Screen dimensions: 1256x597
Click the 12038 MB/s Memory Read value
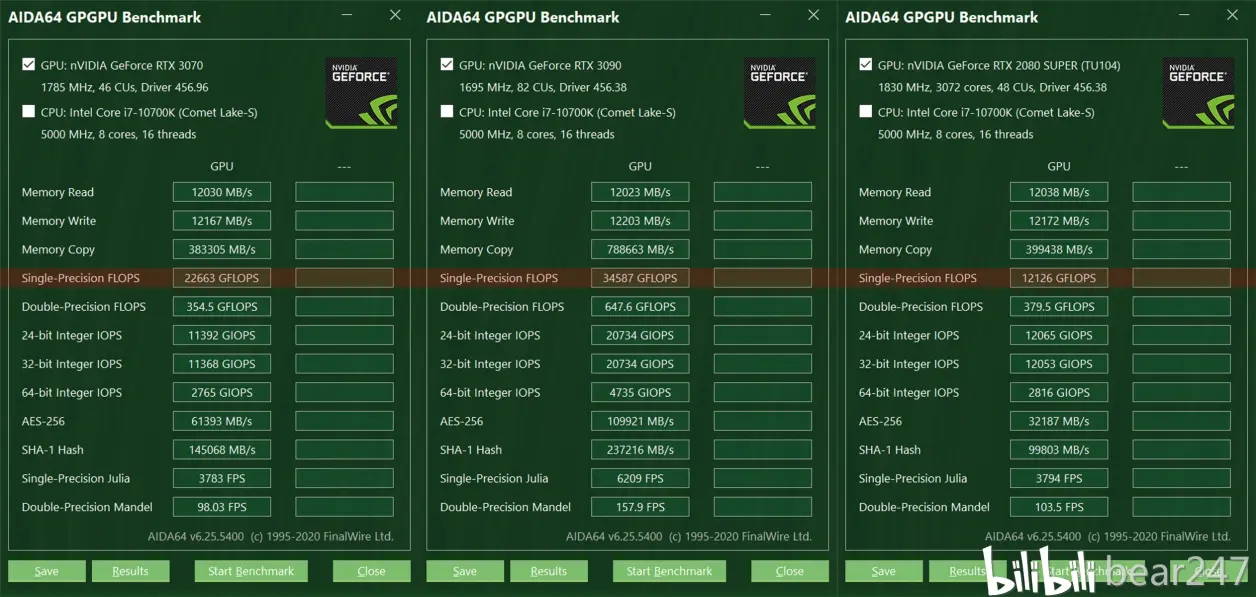[1059, 192]
